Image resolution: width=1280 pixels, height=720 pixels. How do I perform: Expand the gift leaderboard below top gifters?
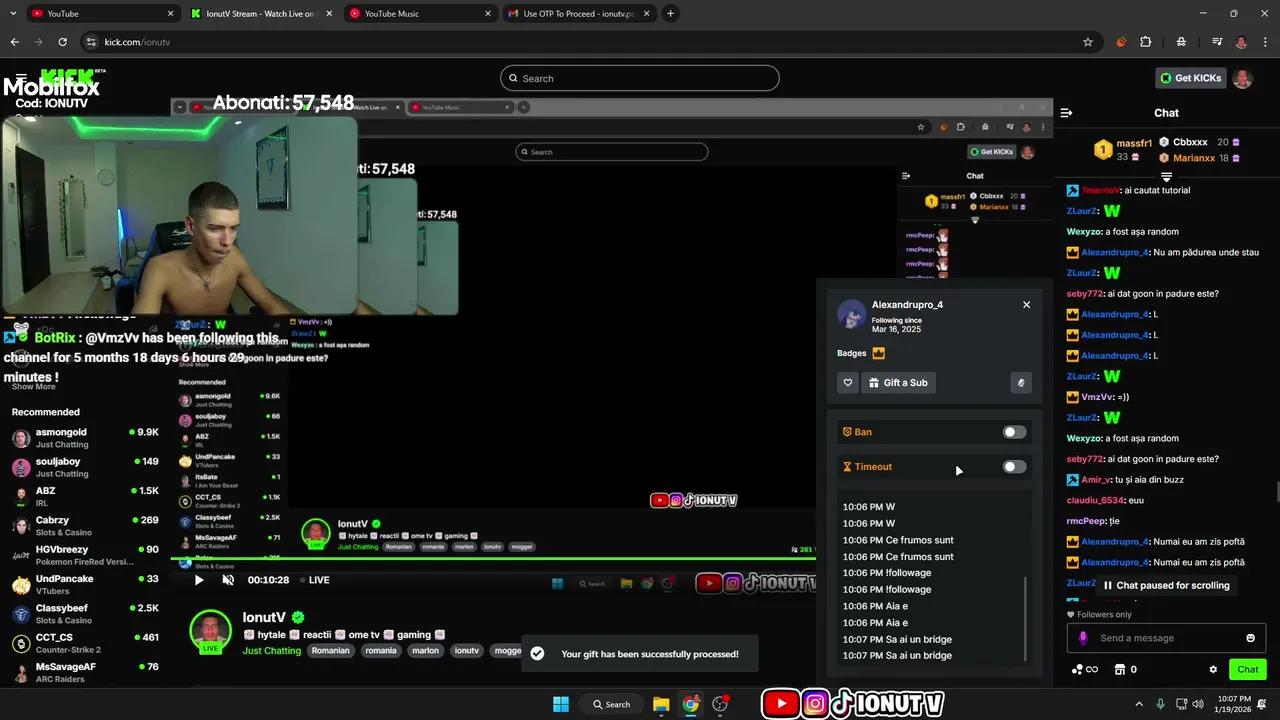click(x=1166, y=176)
